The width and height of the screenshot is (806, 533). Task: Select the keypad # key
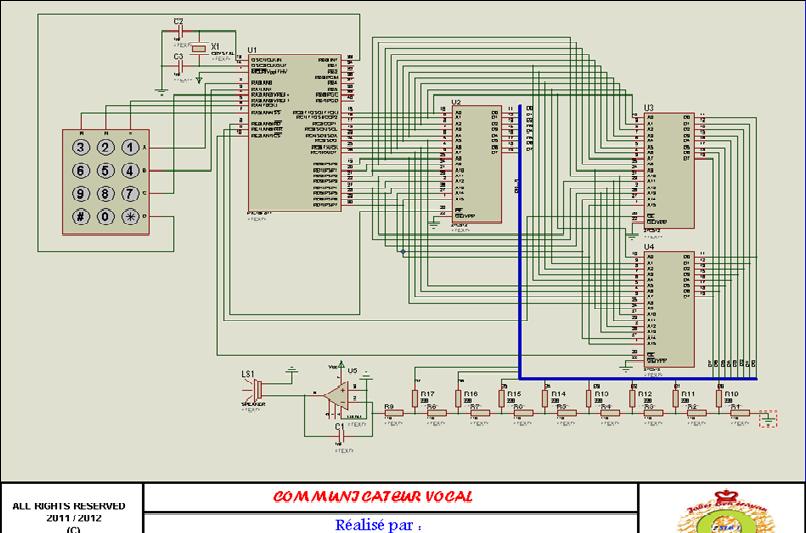80,216
